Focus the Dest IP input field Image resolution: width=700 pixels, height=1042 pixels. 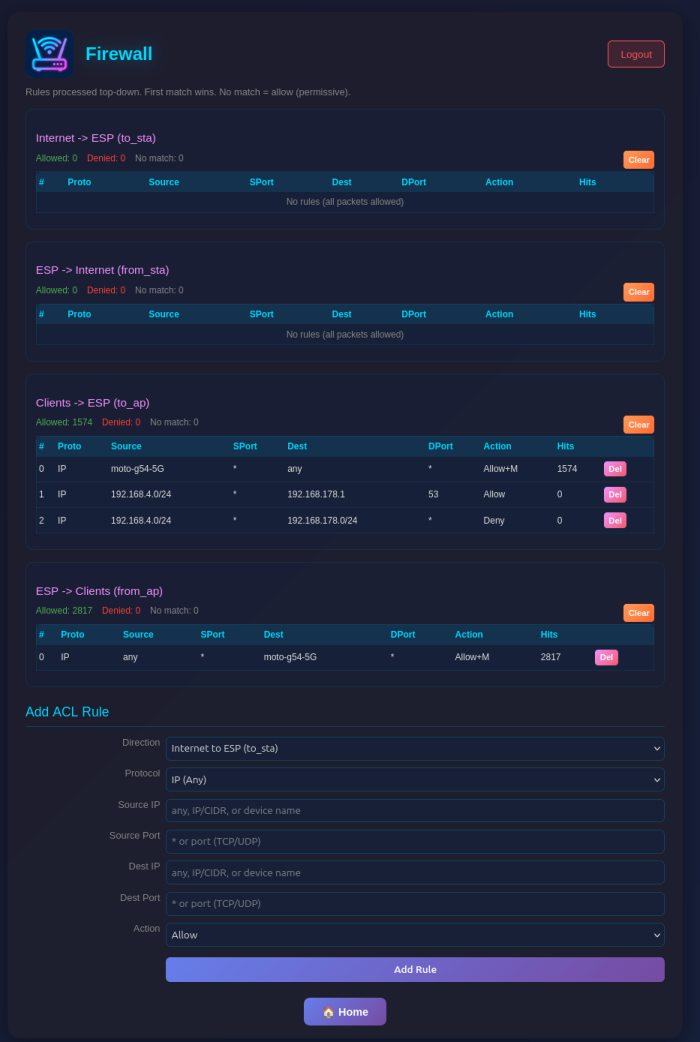(x=415, y=873)
